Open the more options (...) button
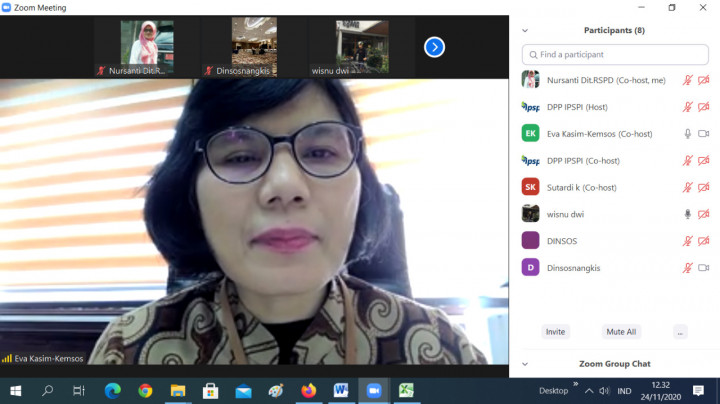Screen dimensions: 720x404 tap(680, 332)
